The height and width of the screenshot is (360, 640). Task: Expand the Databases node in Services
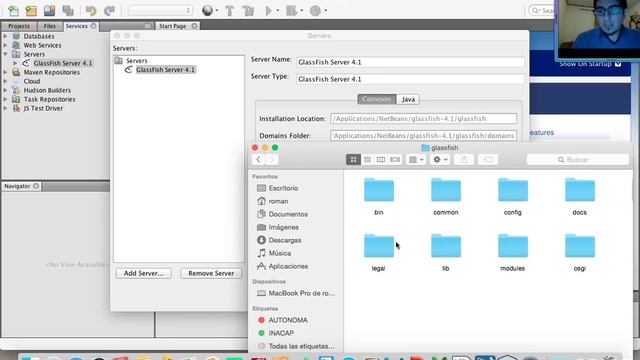tap(5, 36)
